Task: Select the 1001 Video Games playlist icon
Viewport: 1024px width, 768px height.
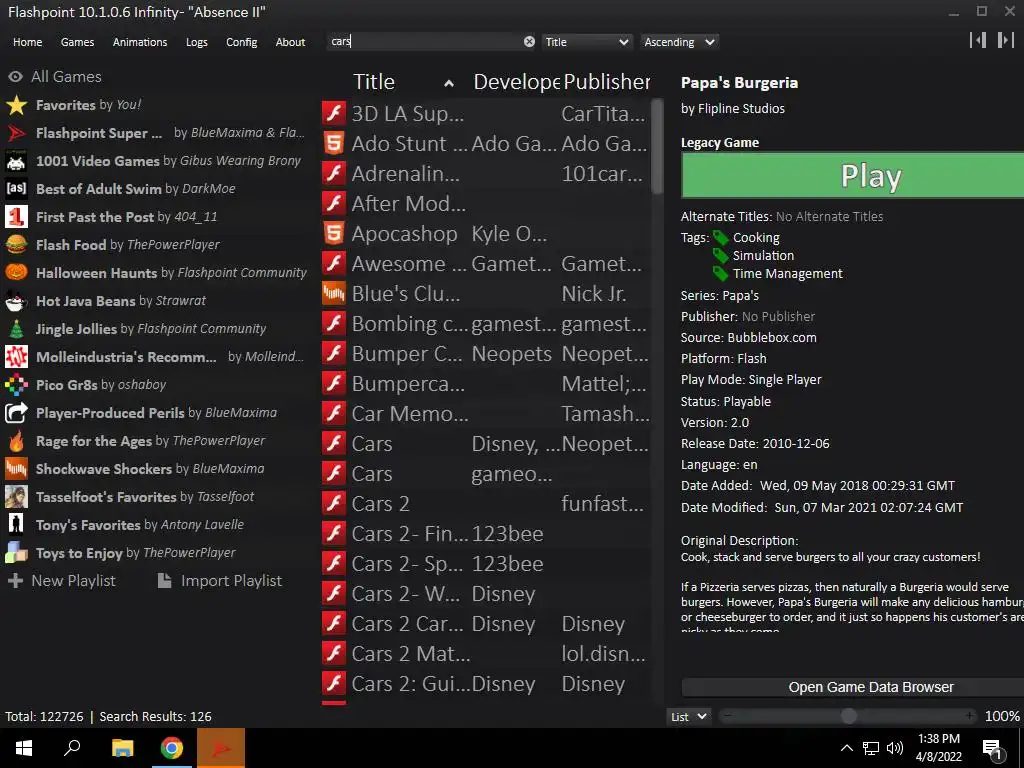Action: tap(16, 161)
